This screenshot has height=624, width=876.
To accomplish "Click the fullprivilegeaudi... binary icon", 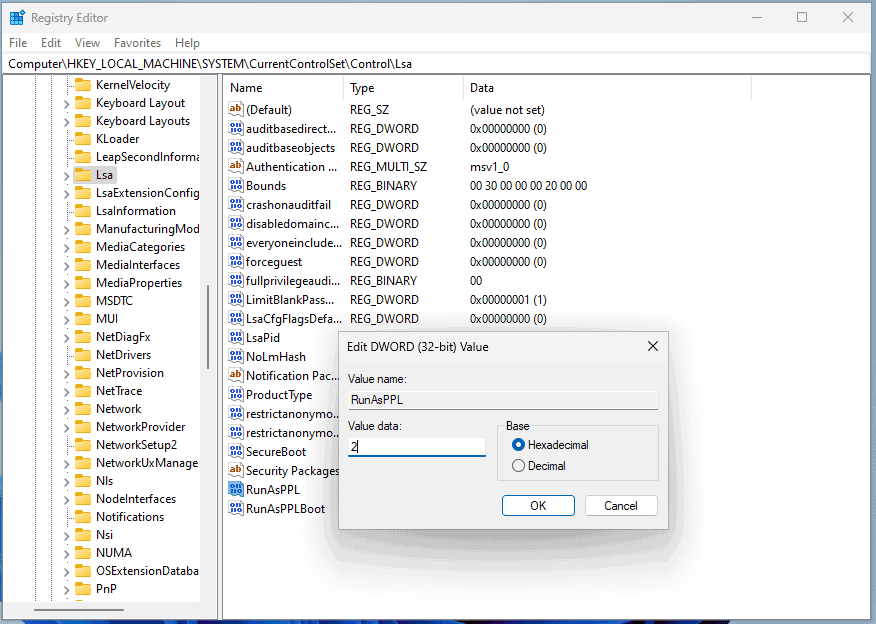I will (236, 280).
